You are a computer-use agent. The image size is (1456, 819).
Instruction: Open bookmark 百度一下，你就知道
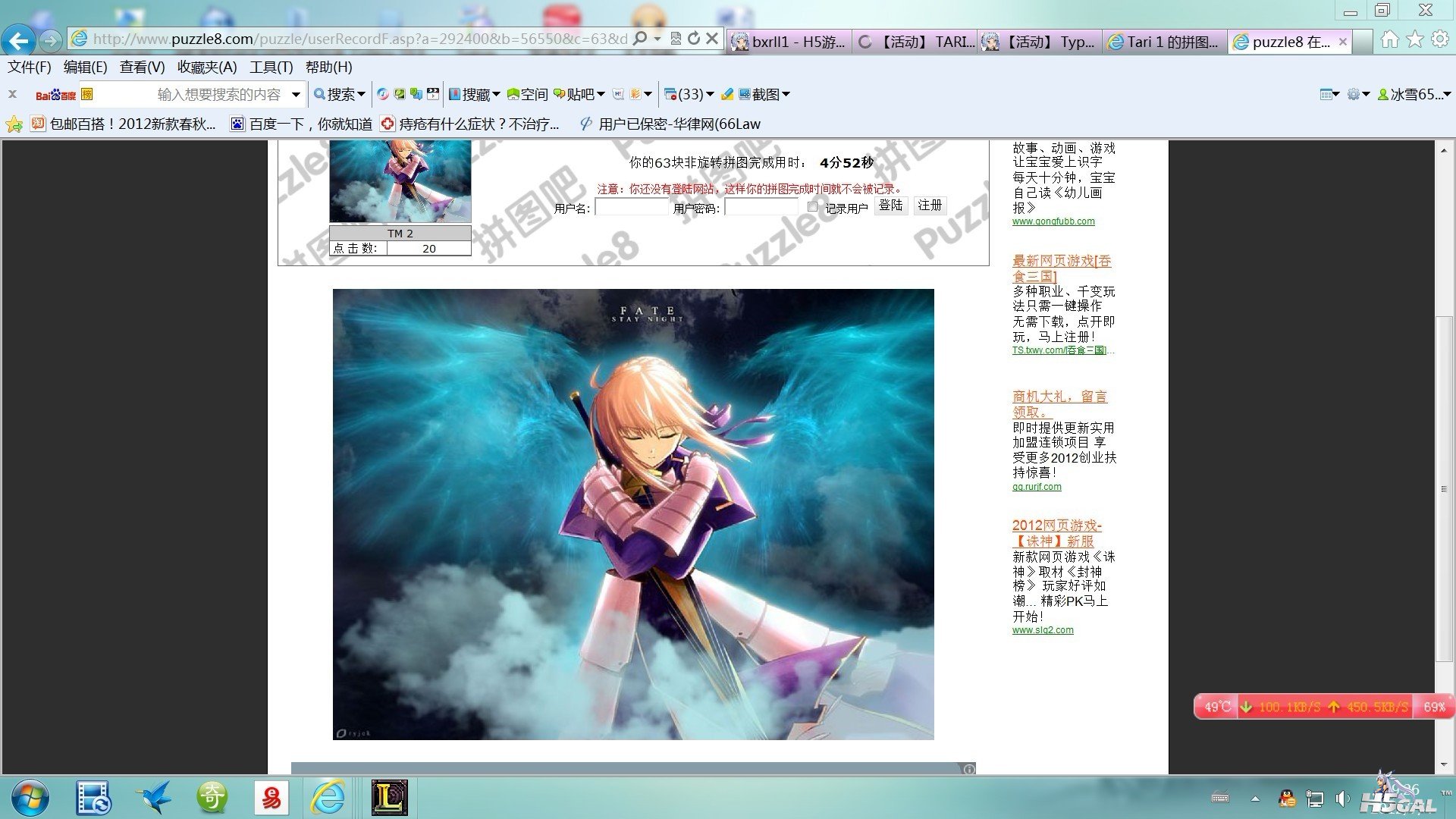(302, 124)
